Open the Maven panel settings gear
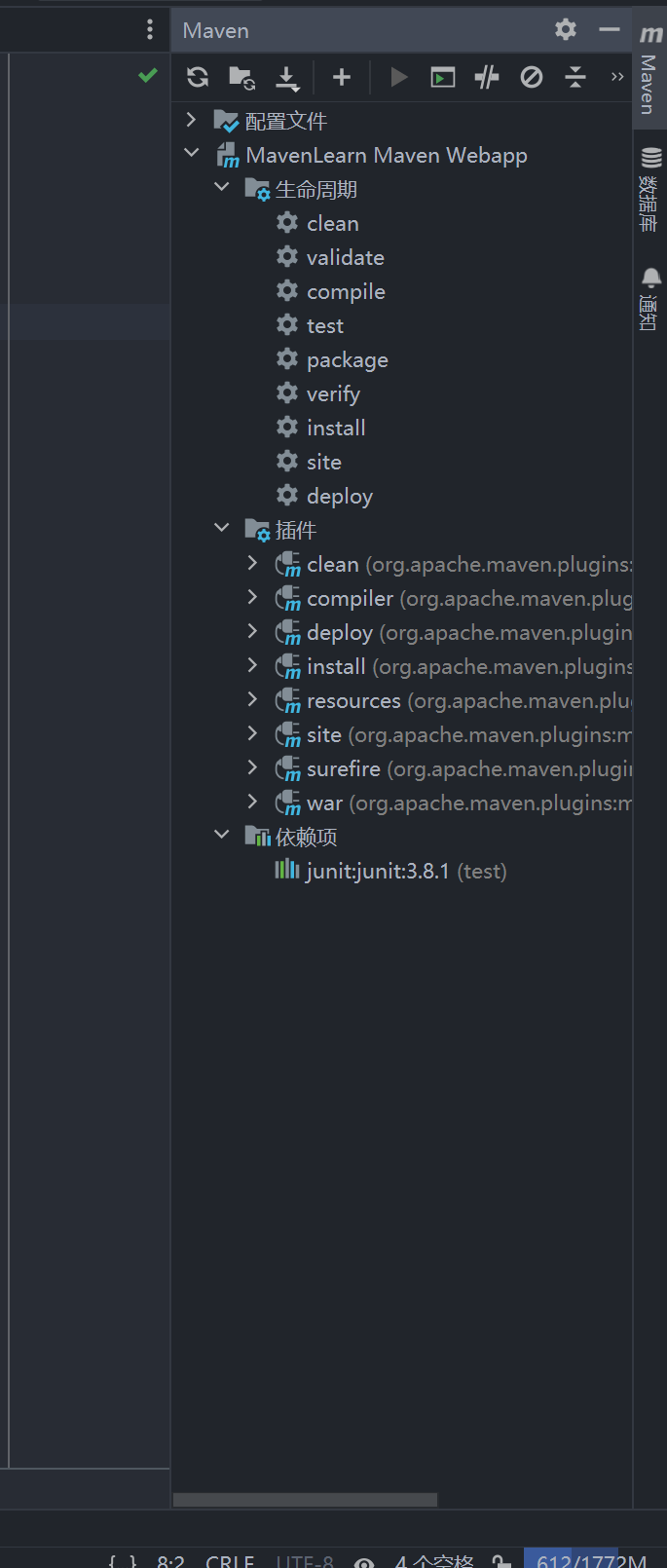The image size is (667, 1568). point(566,30)
